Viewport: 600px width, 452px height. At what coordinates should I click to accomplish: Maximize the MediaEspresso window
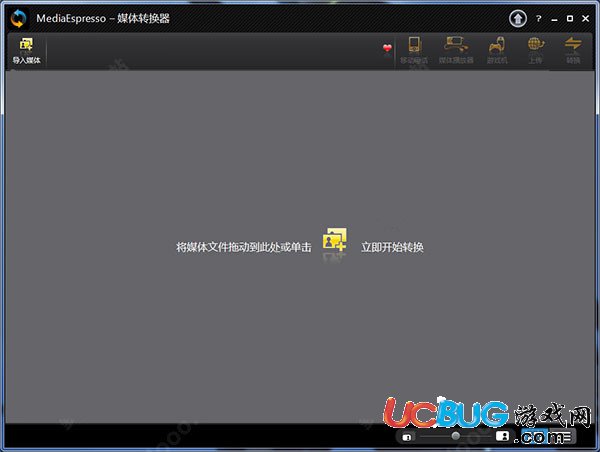[x=570, y=18]
